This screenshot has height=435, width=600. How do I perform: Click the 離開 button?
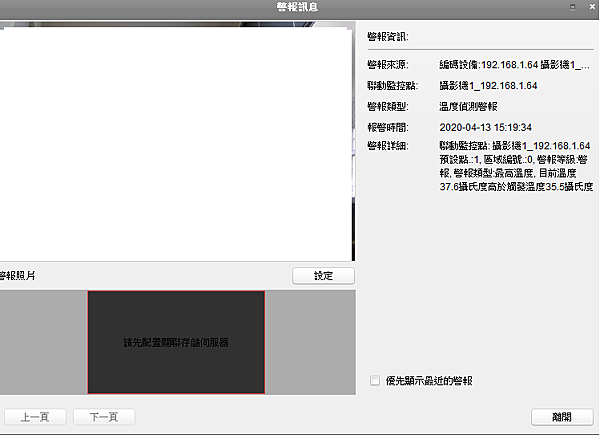click(562, 417)
